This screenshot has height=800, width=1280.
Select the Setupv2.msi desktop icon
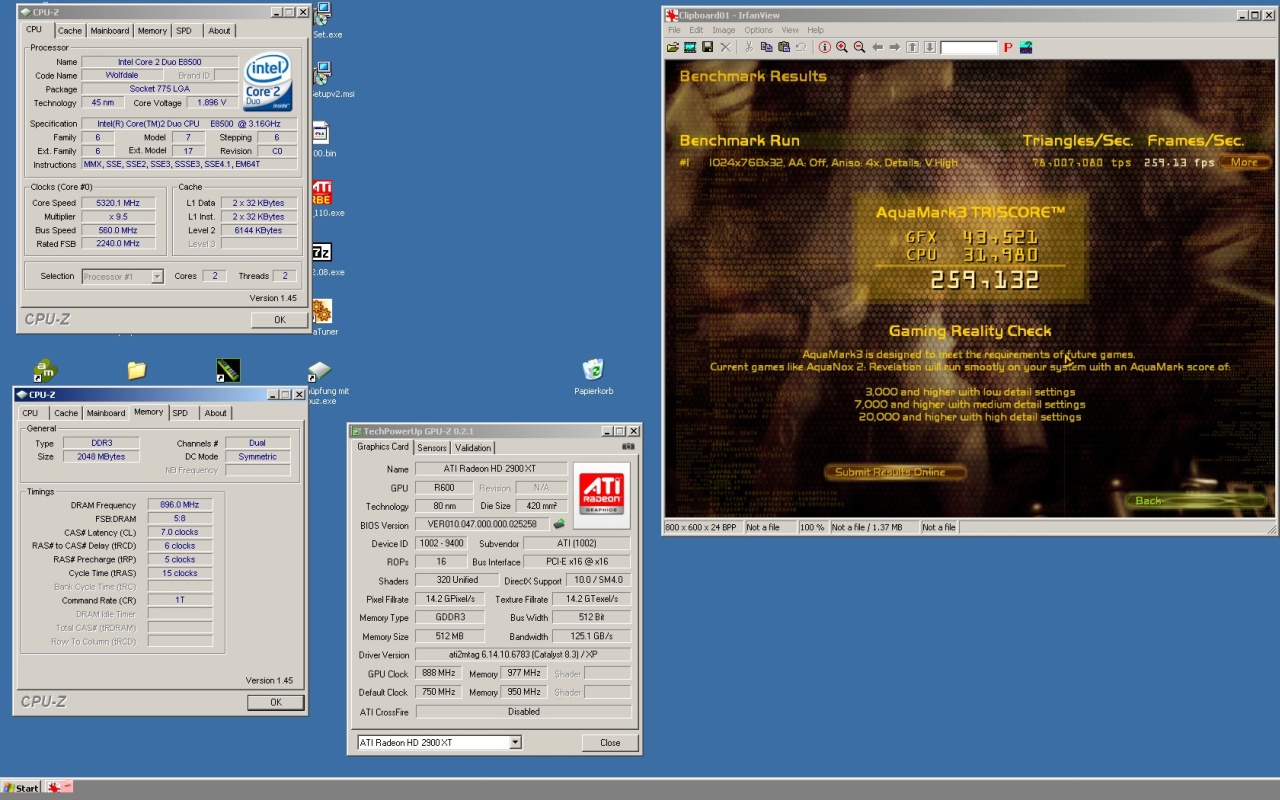pos(322,75)
